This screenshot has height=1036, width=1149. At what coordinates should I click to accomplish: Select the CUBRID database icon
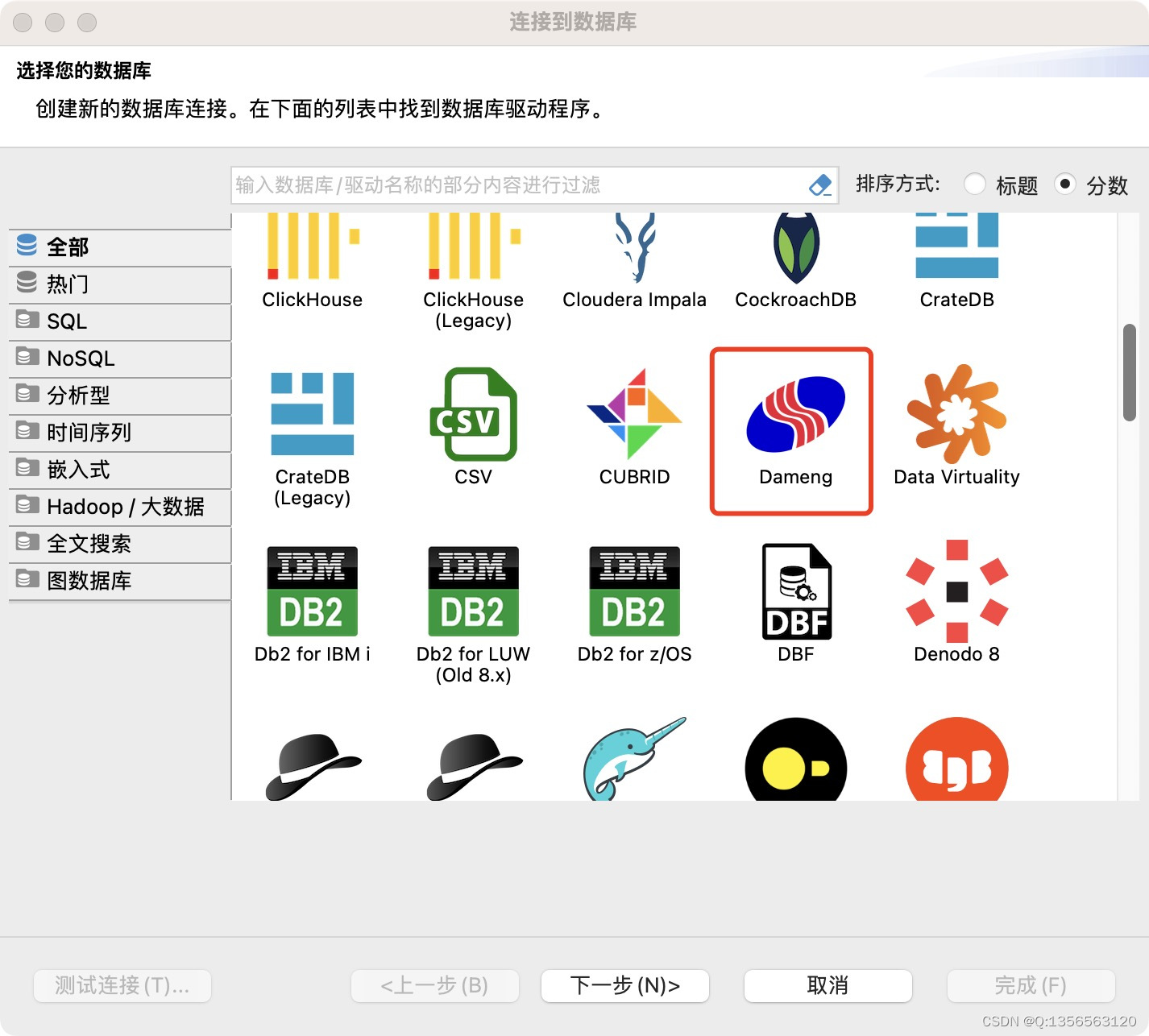click(633, 416)
